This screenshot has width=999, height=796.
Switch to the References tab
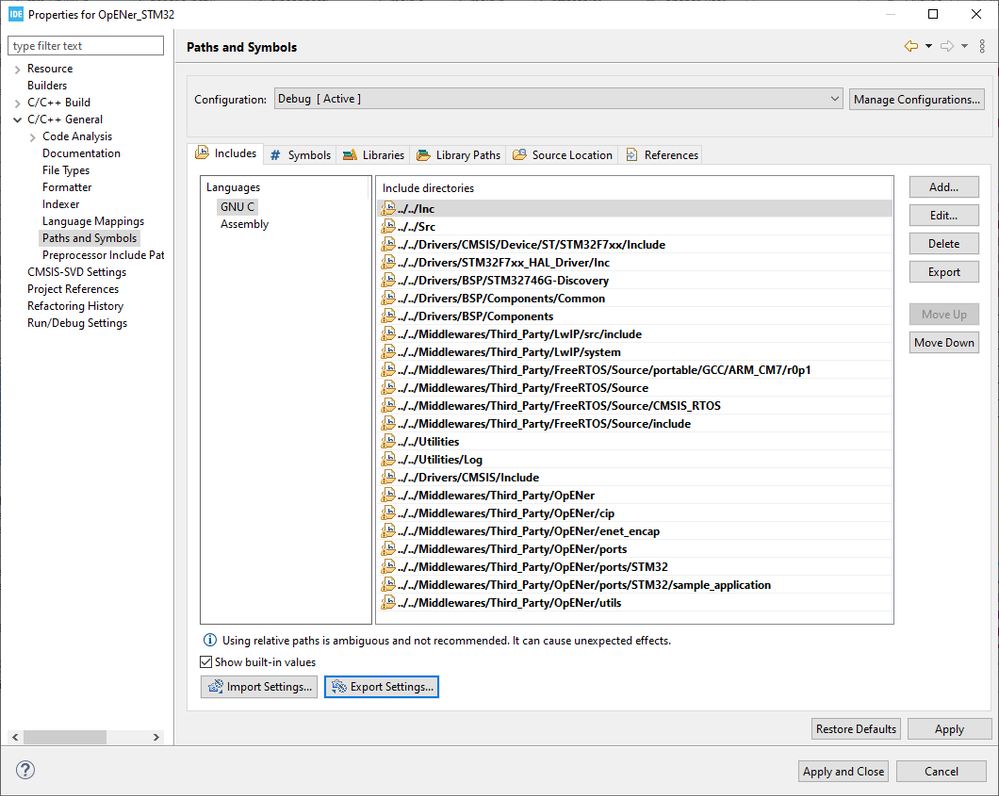click(x=662, y=155)
